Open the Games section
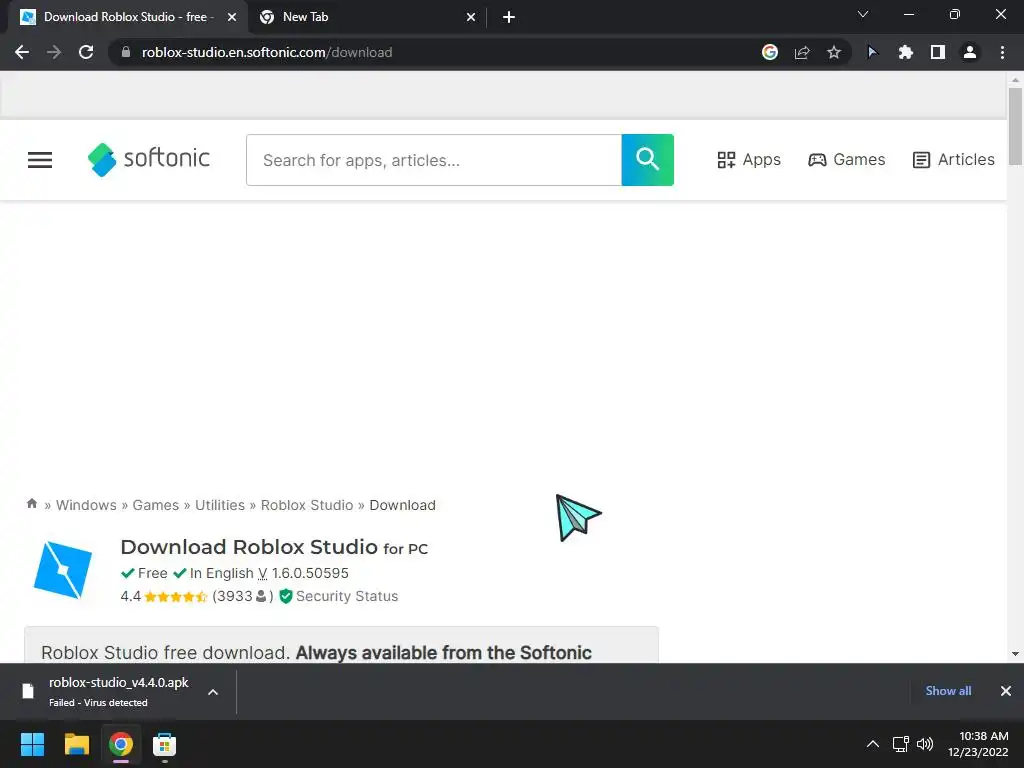The width and height of the screenshot is (1024, 768). [846, 159]
